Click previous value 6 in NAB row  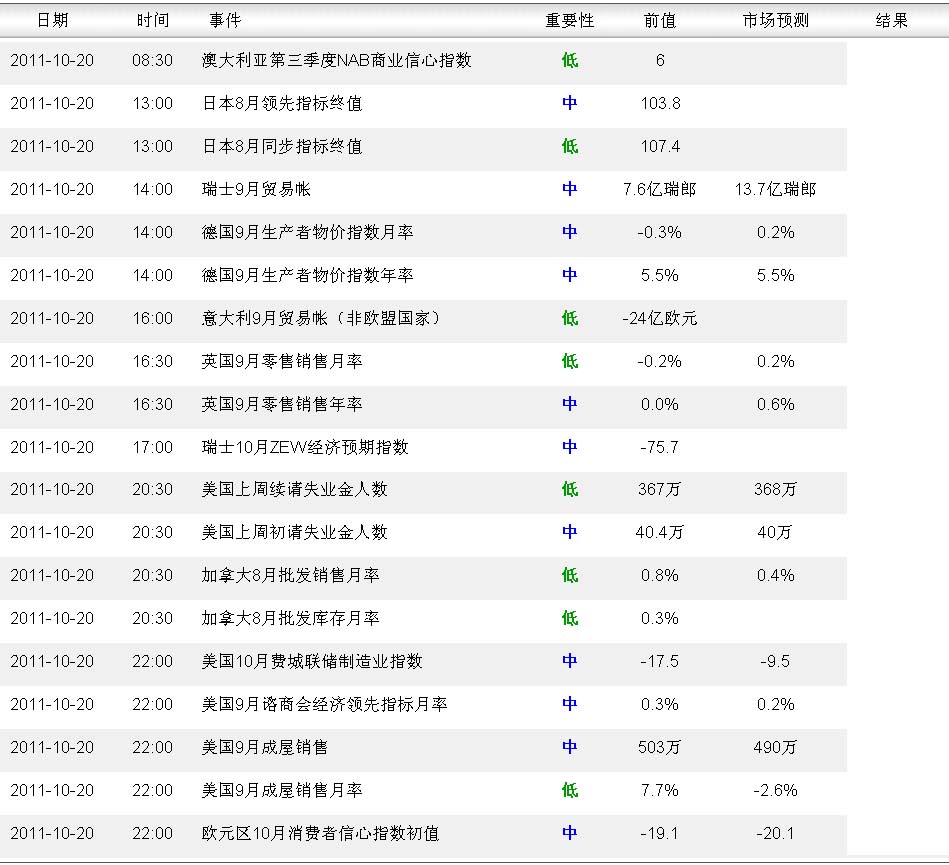[660, 61]
